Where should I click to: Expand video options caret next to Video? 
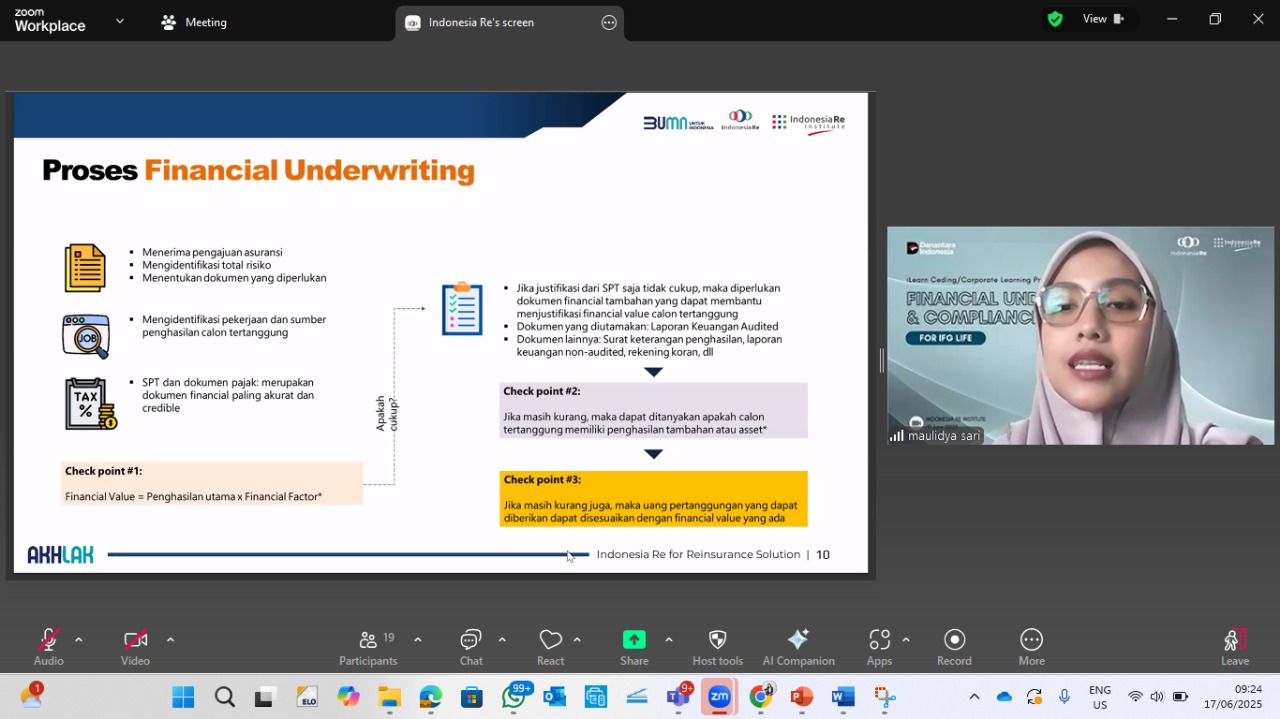click(170, 640)
